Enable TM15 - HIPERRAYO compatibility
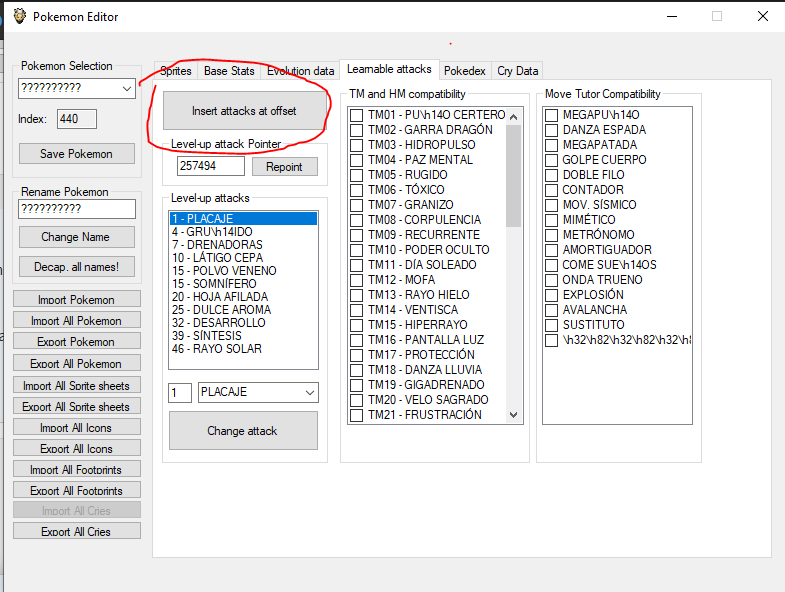Image resolution: width=785 pixels, height=592 pixels. [x=356, y=325]
